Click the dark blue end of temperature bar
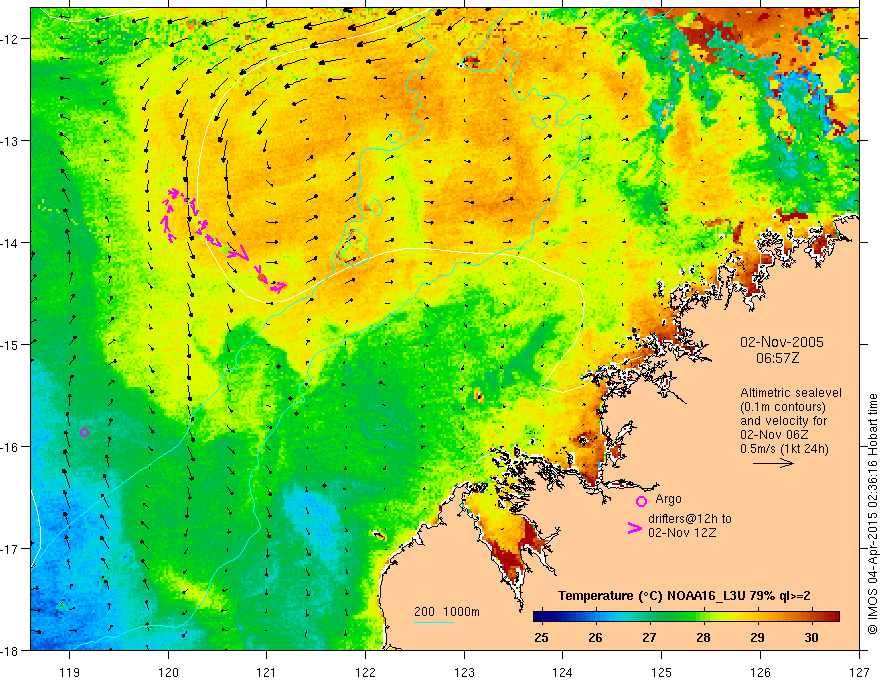This screenshot has height=680, width=880. [x=540, y=617]
